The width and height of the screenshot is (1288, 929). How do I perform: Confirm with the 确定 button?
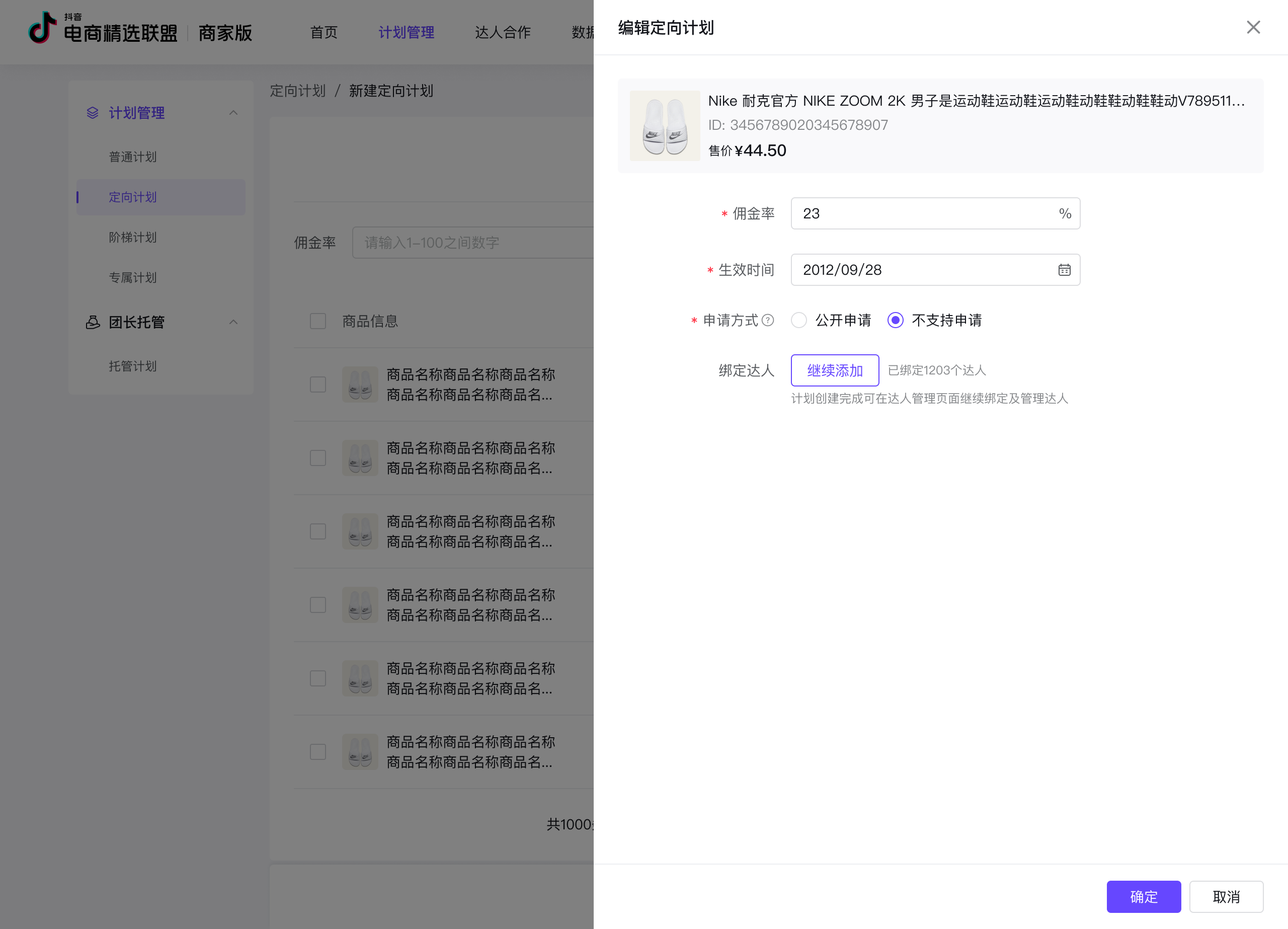pyautogui.click(x=1144, y=897)
